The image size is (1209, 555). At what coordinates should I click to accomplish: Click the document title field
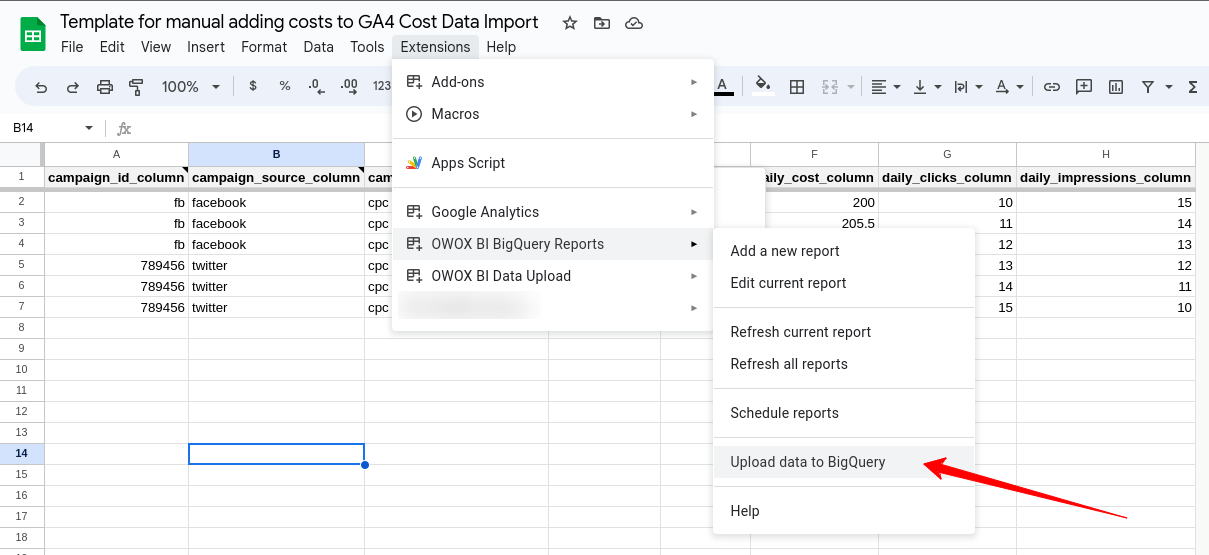point(299,22)
